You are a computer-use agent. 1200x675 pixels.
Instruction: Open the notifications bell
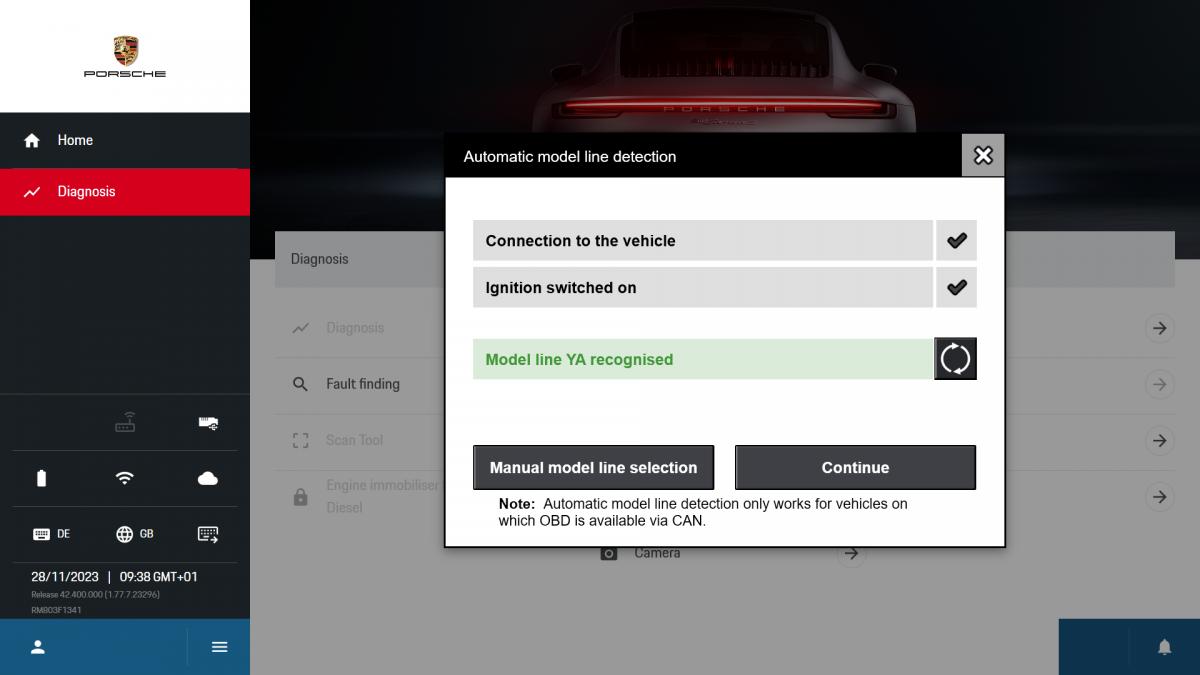1164,647
